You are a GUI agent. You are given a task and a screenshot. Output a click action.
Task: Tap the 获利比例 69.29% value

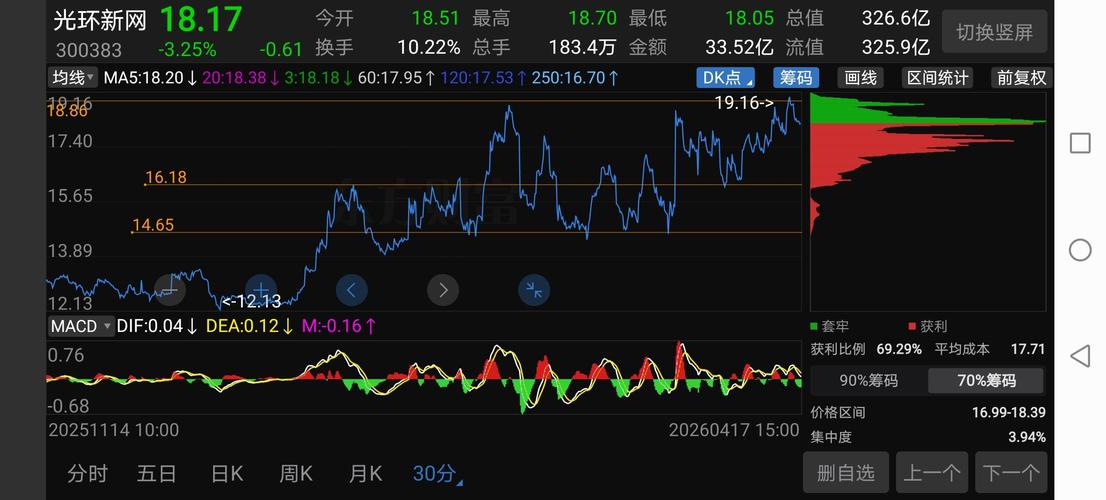click(899, 349)
